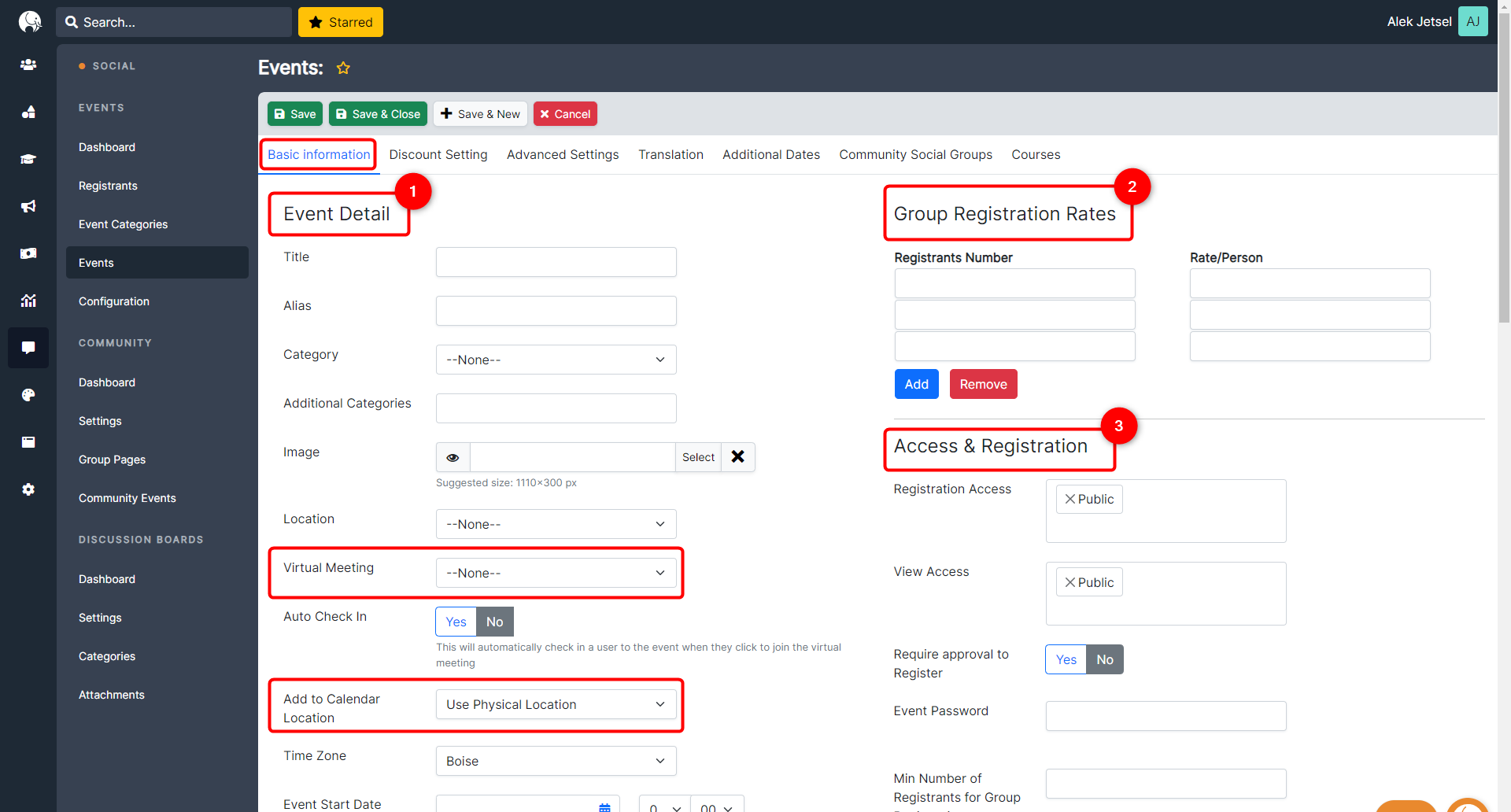Clear the image with X icon
The image size is (1511, 812).
click(x=737, y=457)
